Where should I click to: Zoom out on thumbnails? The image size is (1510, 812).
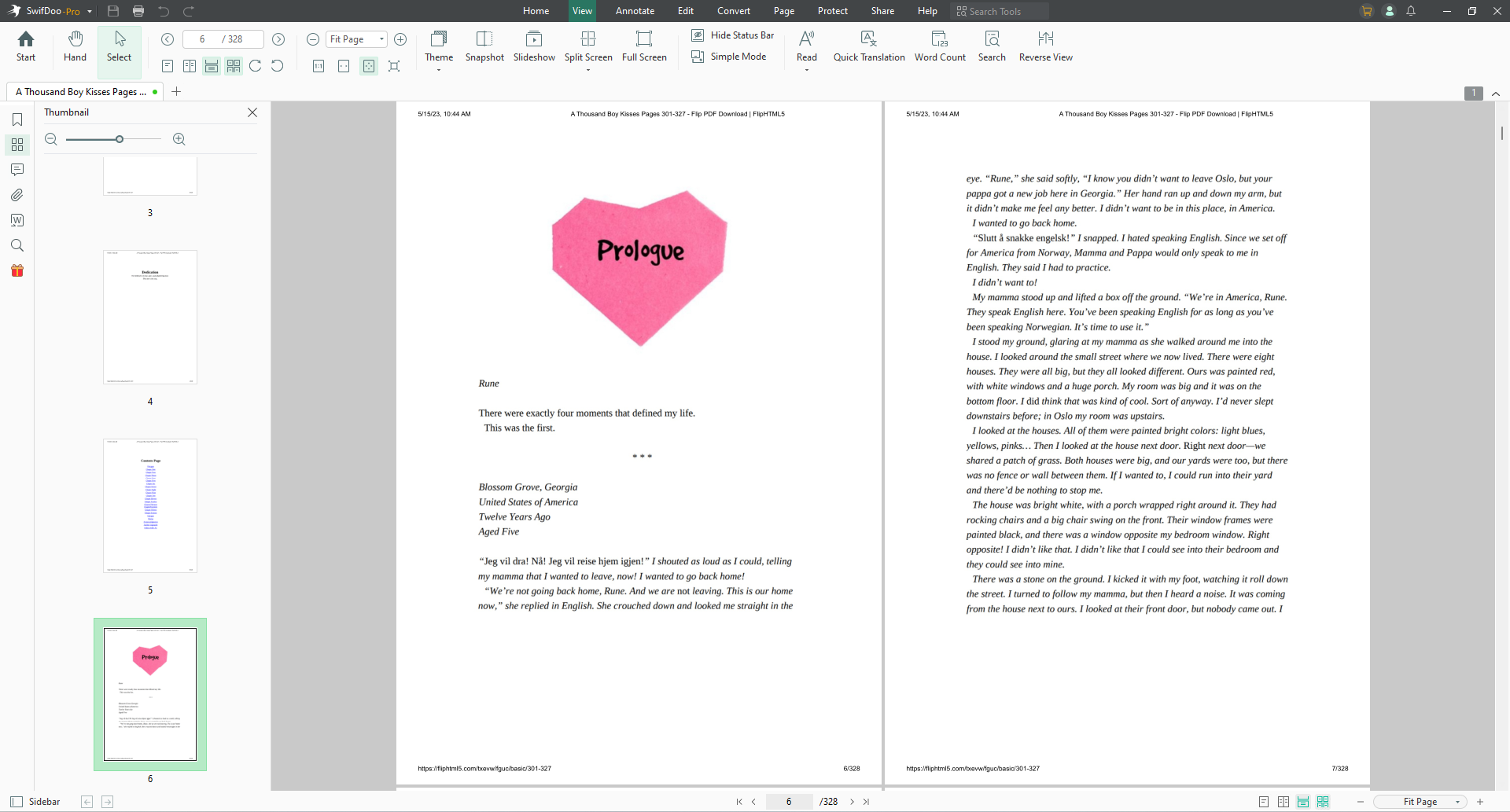point(51,139)
